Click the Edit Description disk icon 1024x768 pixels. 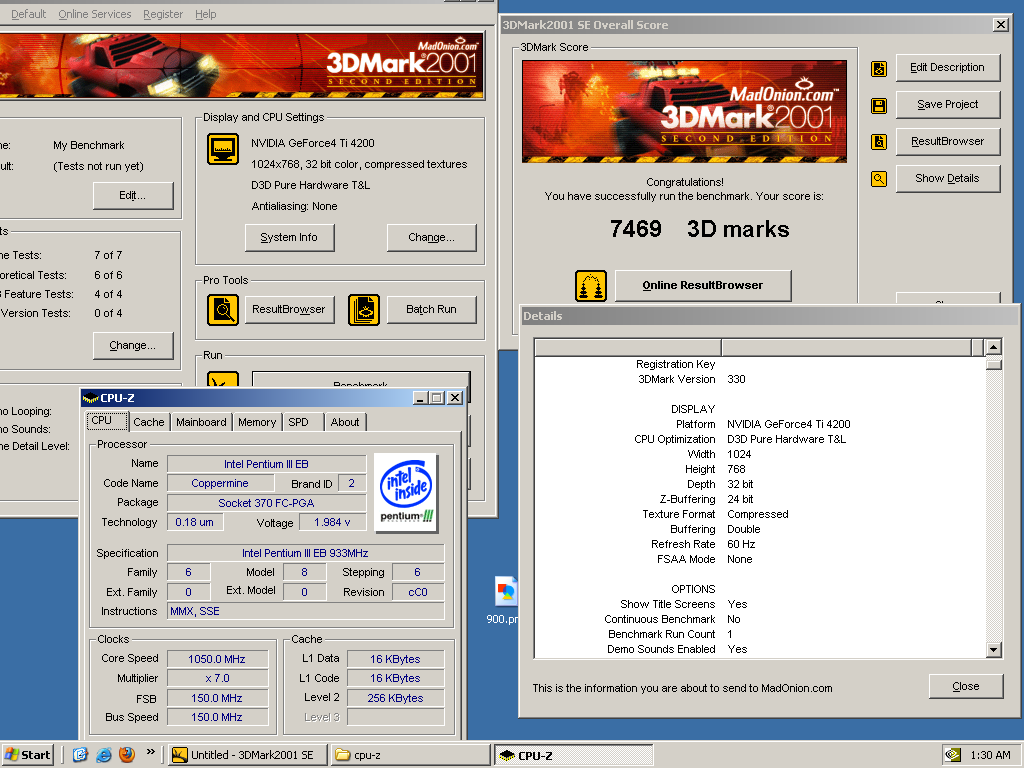879,69
